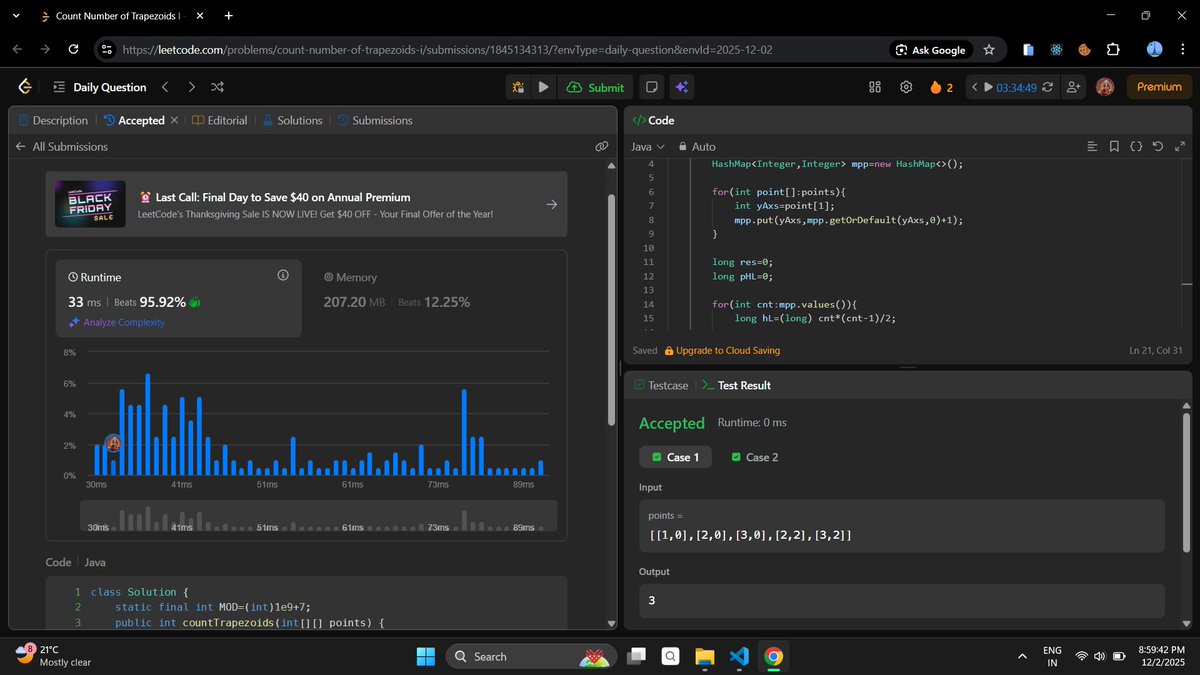Bookmark this page with the star icon
The image size is (1200, 675).
[989, 49]
